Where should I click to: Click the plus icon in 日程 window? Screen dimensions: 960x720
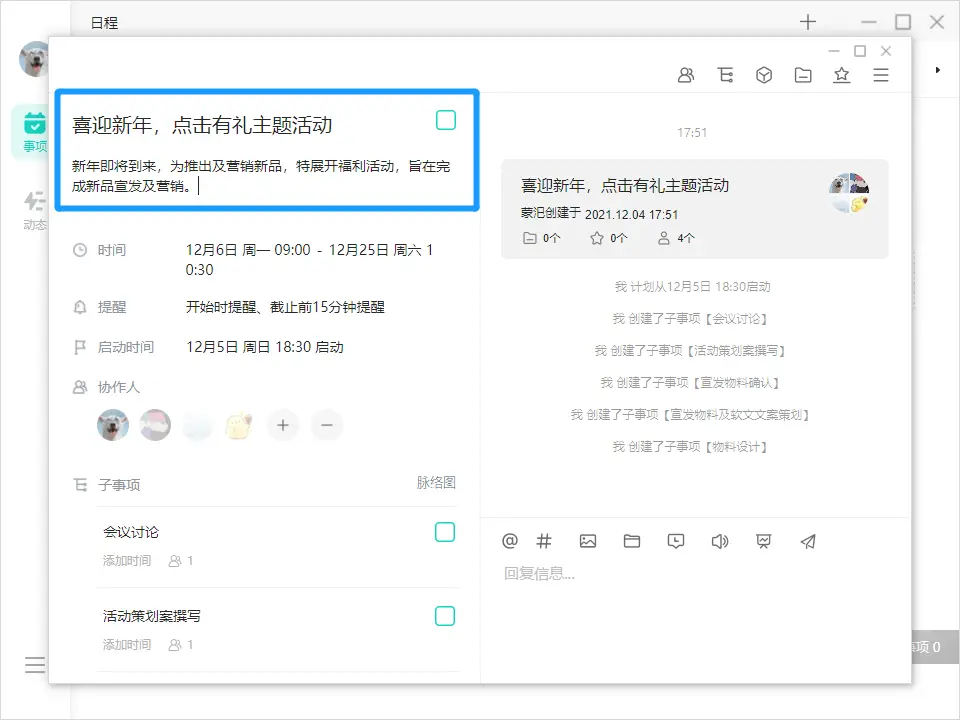pyautogui.click(x=808, y=22)
